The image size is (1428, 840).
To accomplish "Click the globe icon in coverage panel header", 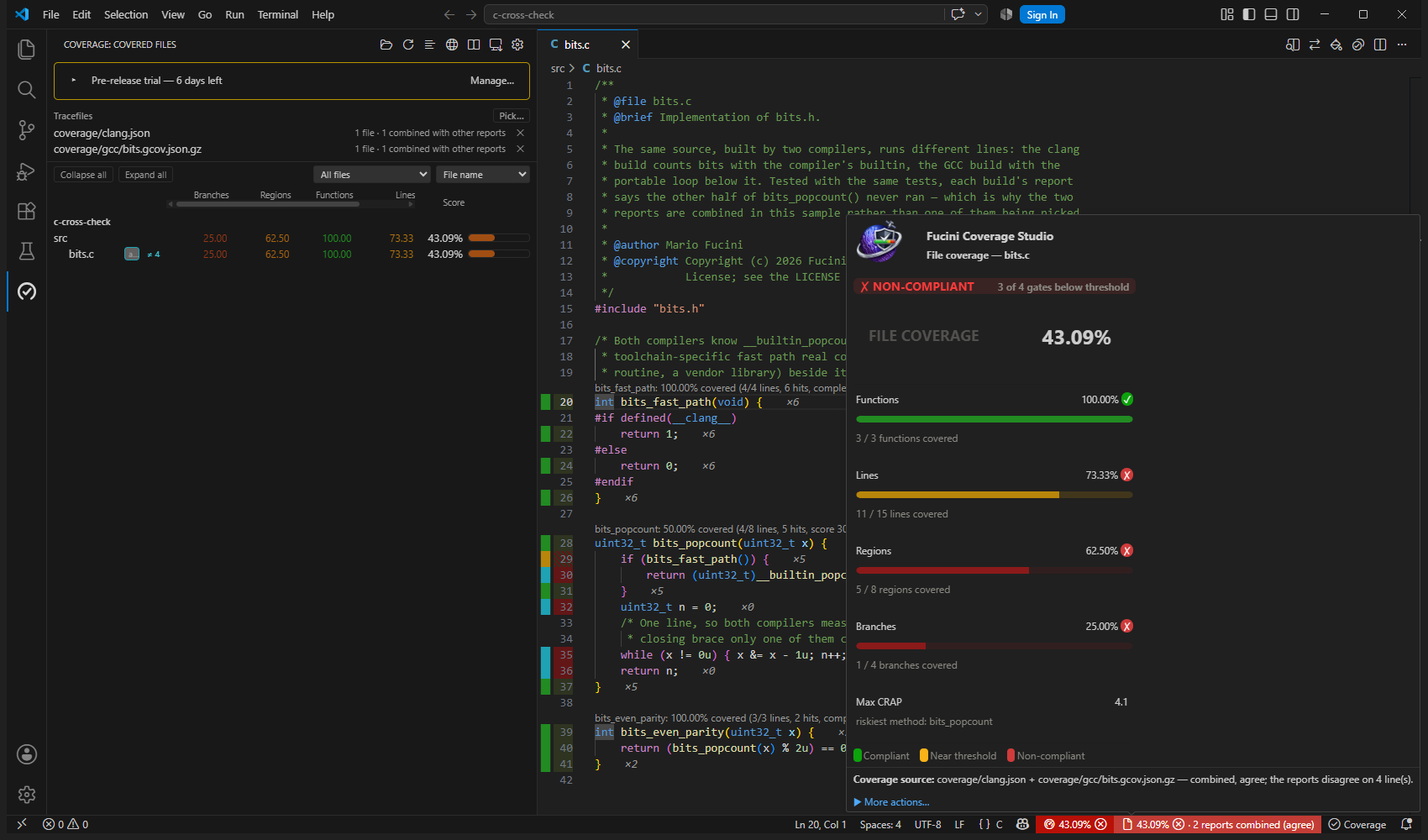I will pos(452,45).
